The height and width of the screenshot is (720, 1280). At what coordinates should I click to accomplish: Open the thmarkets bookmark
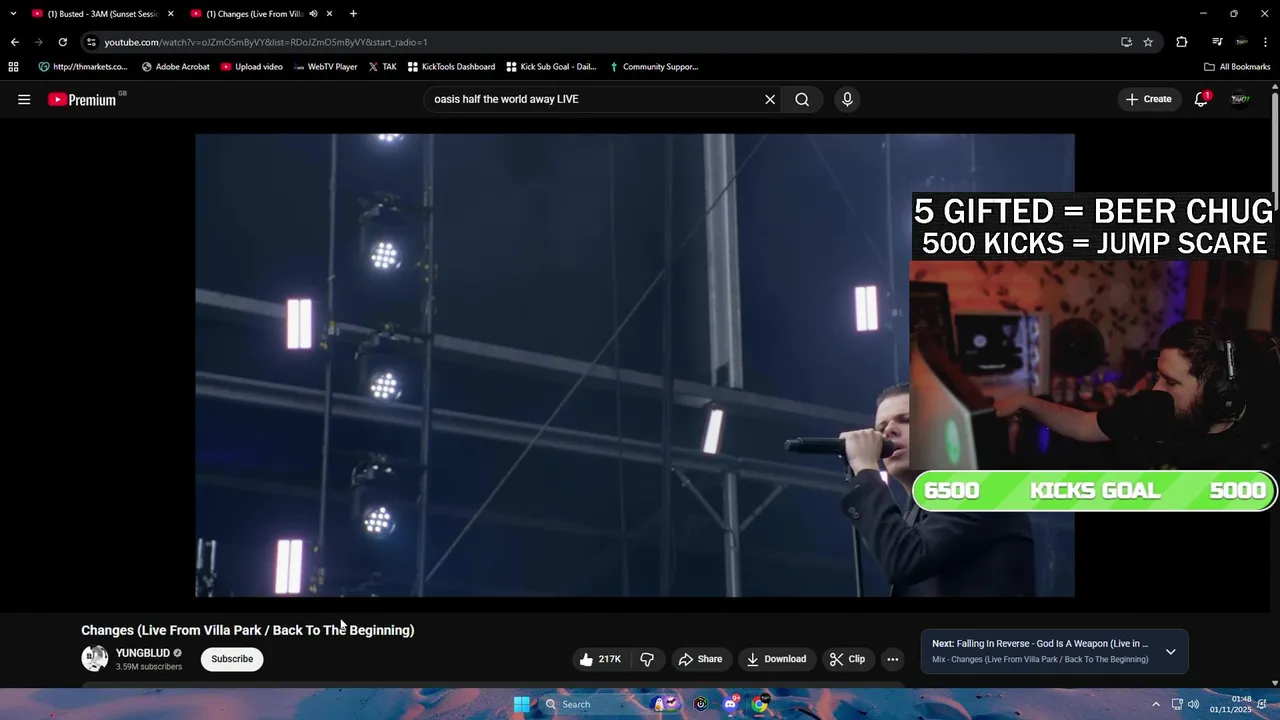(x=83, y=67)
